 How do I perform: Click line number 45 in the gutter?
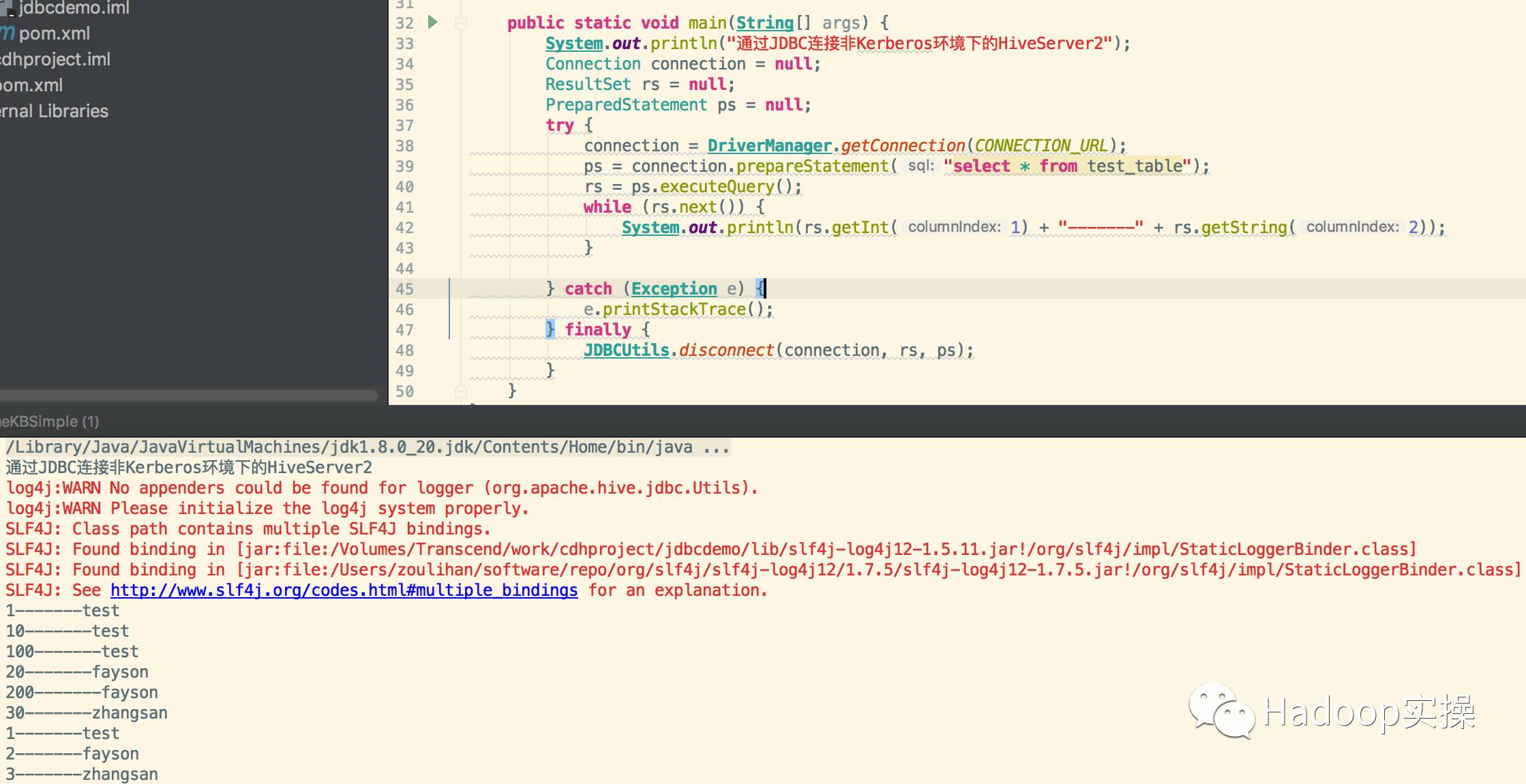pos(404,289)
